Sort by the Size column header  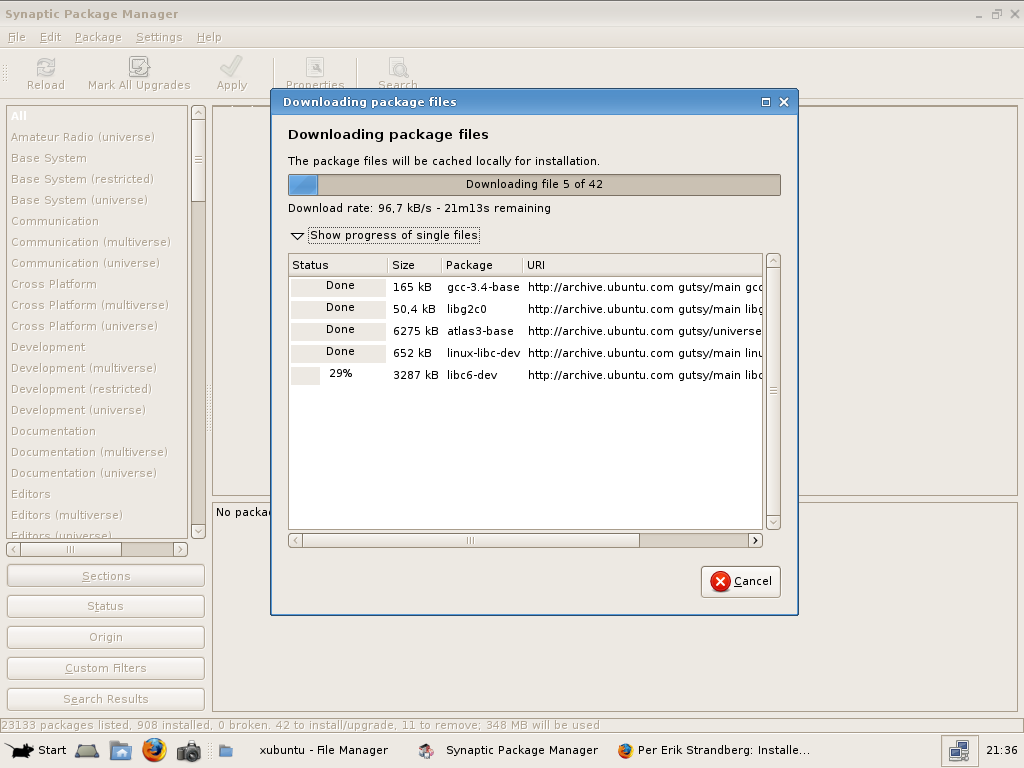[x=414, y=265]
